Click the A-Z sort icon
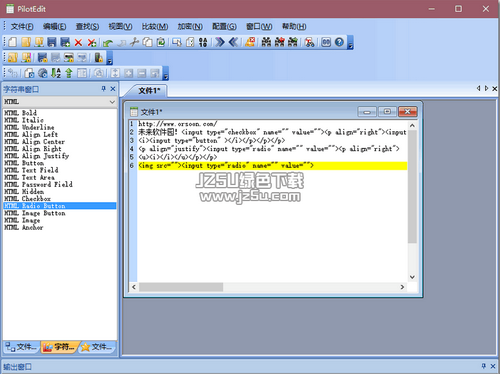500x374 pixels. point(56,73)
